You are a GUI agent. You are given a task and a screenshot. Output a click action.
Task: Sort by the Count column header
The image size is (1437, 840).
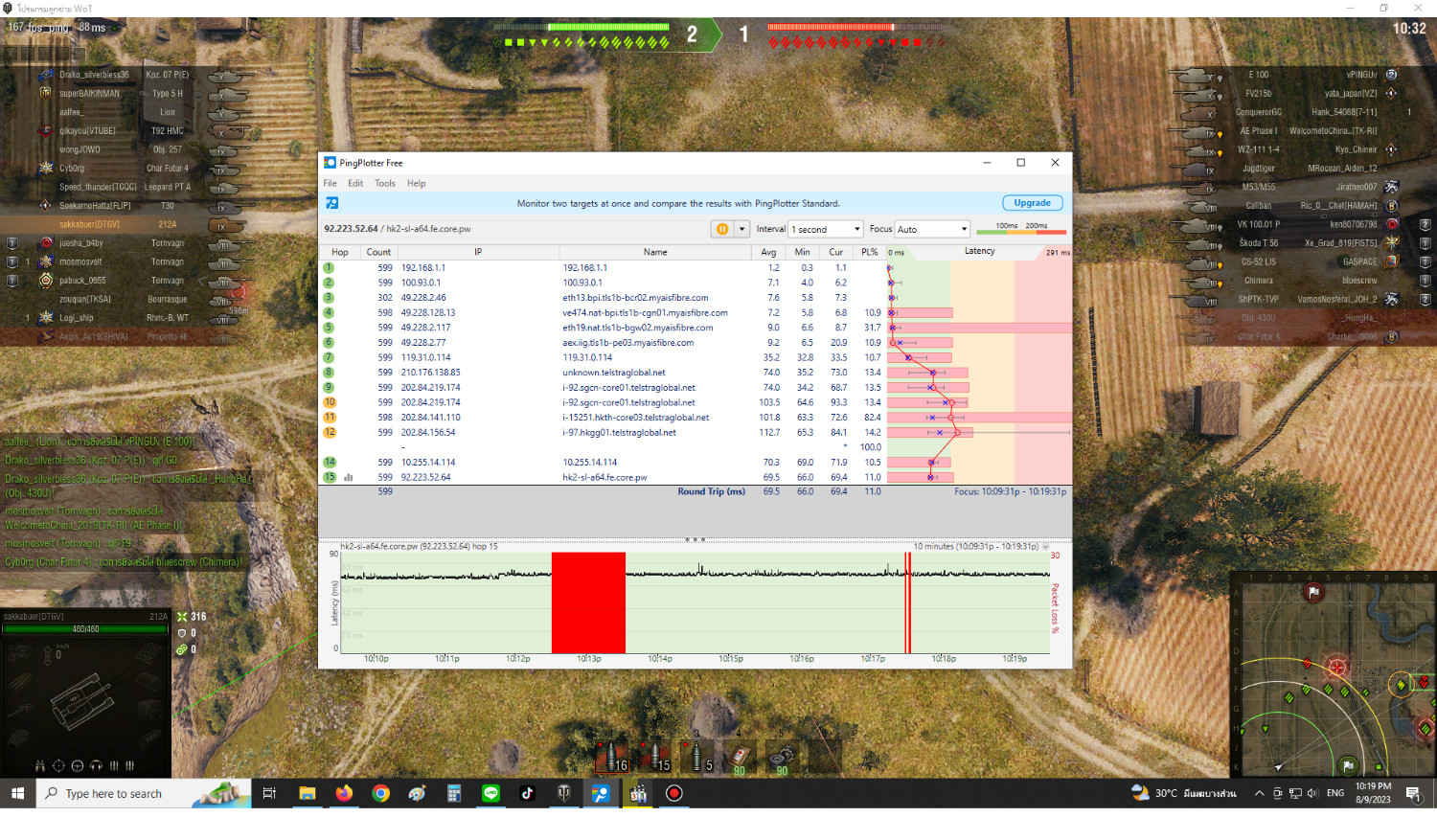[378, 252]
